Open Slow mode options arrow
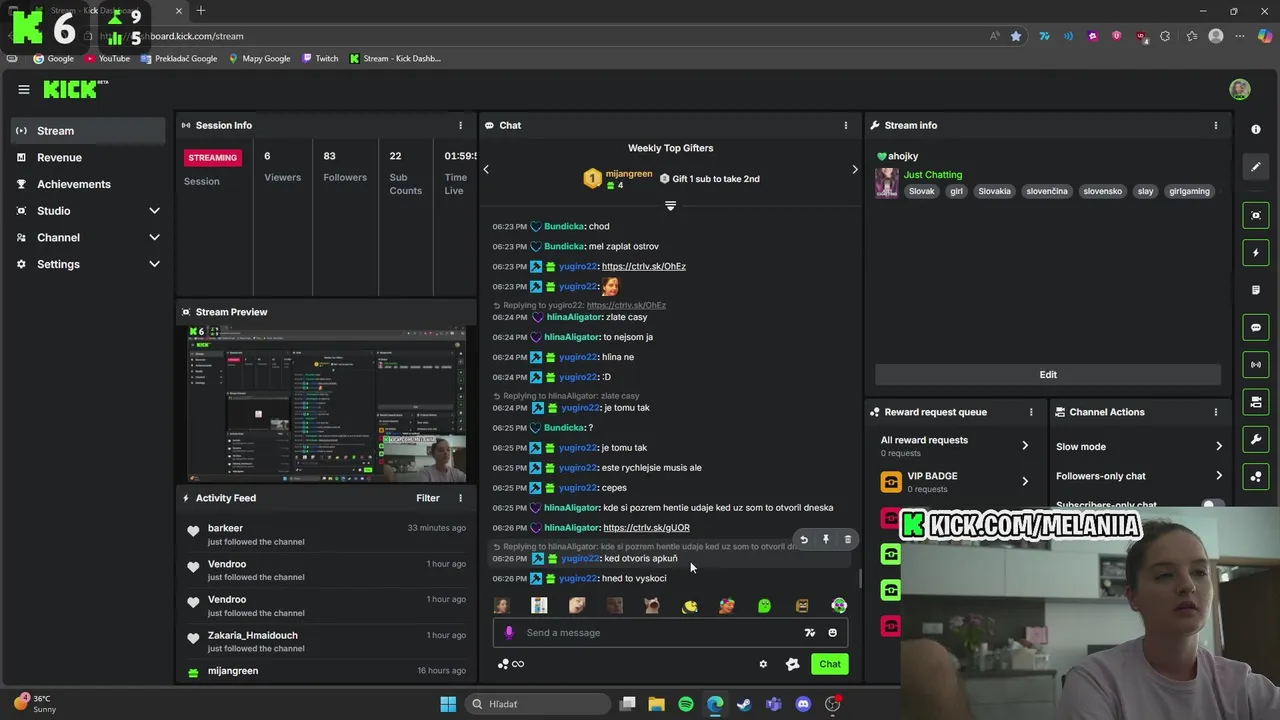The width and height of the screenshot is (1280, 720). [x=1218, y=447]
